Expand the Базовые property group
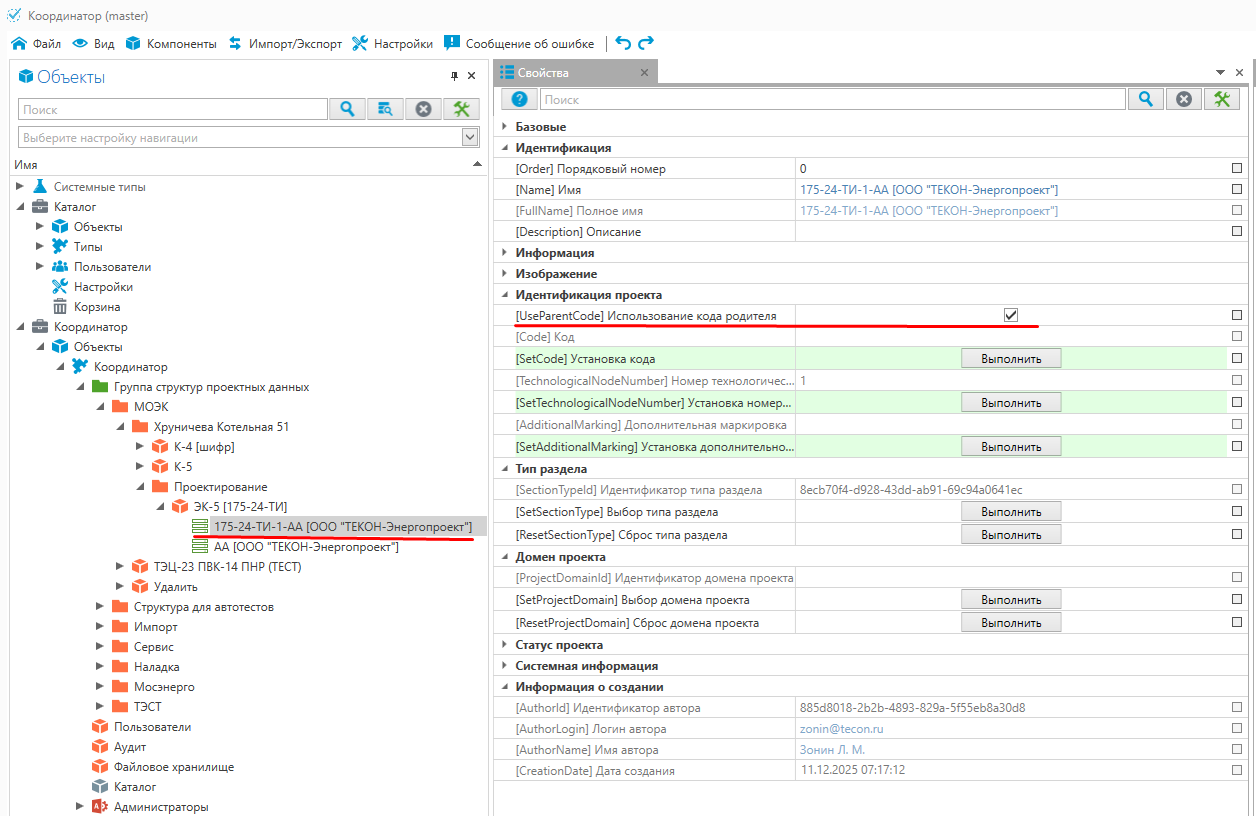 (x=504, y=127)
